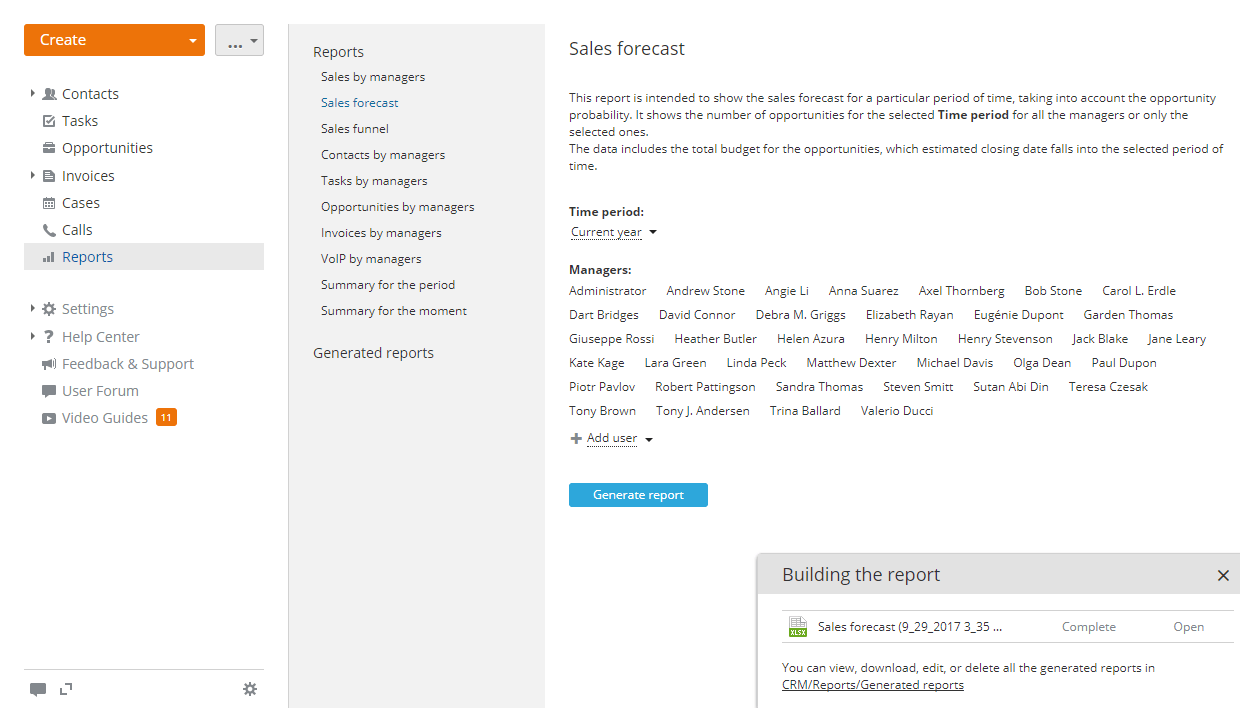Expand the Add user dropdown
This screenshot has width=1240, height=708.
(649, 438)
